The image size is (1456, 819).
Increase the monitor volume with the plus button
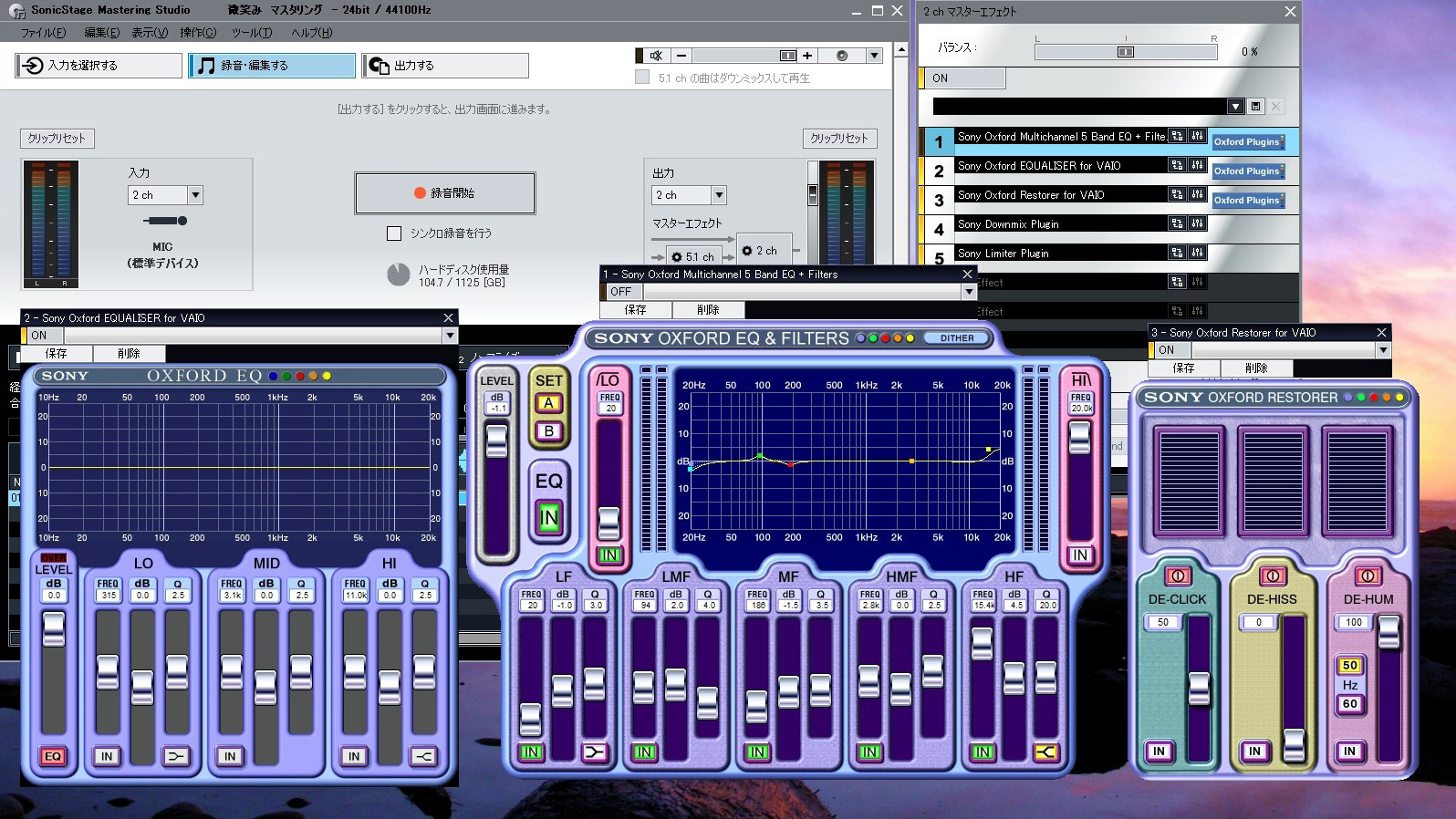[807, 56]
